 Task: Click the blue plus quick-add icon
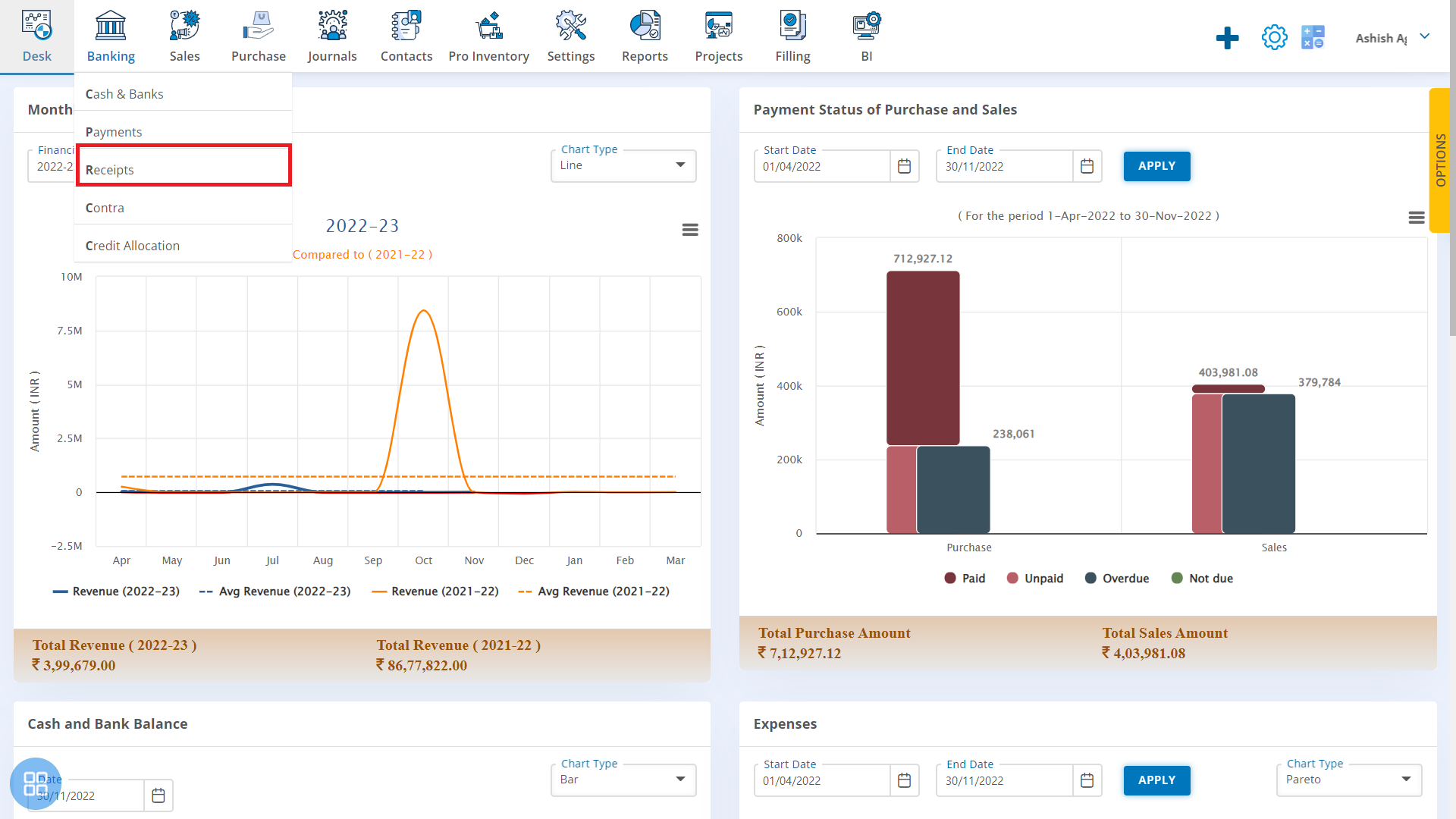click(x=1227, y=38)
